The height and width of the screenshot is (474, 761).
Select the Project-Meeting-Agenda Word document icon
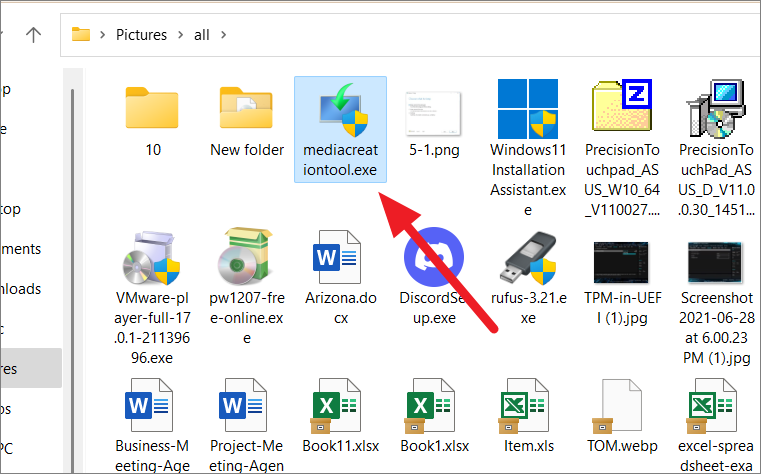pos(243,406)
